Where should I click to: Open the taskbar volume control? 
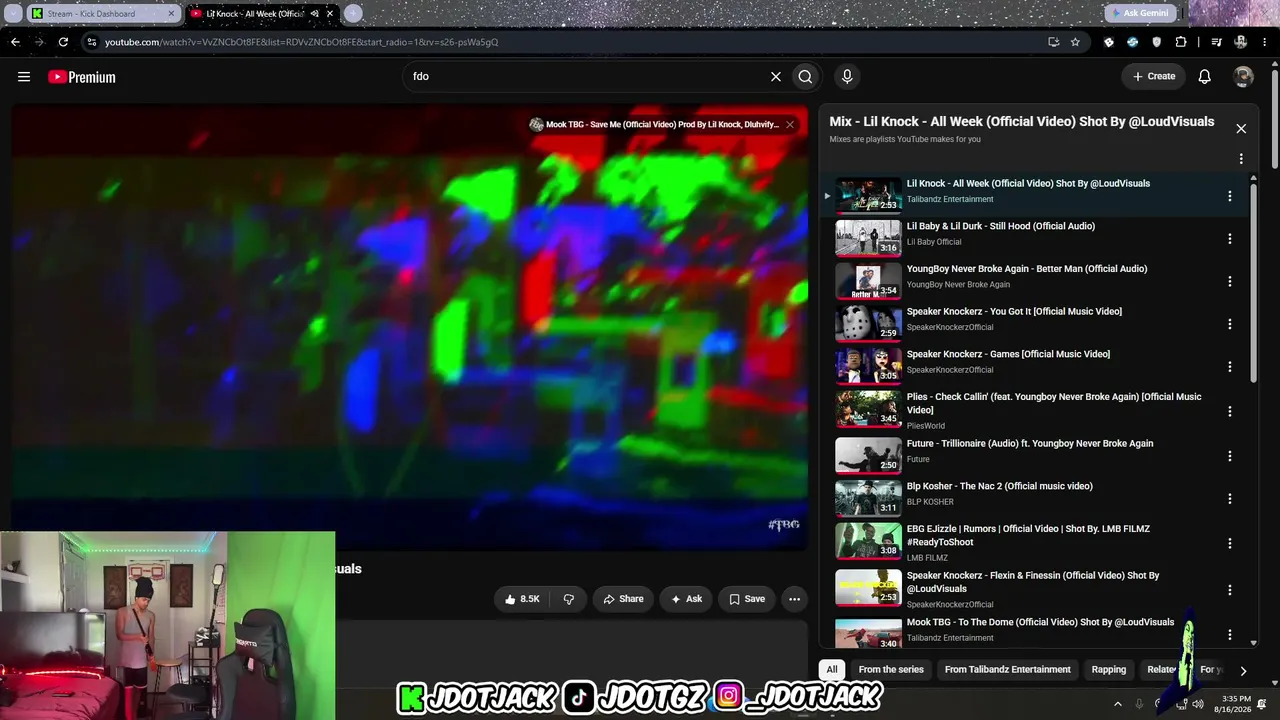[1198, 704]
